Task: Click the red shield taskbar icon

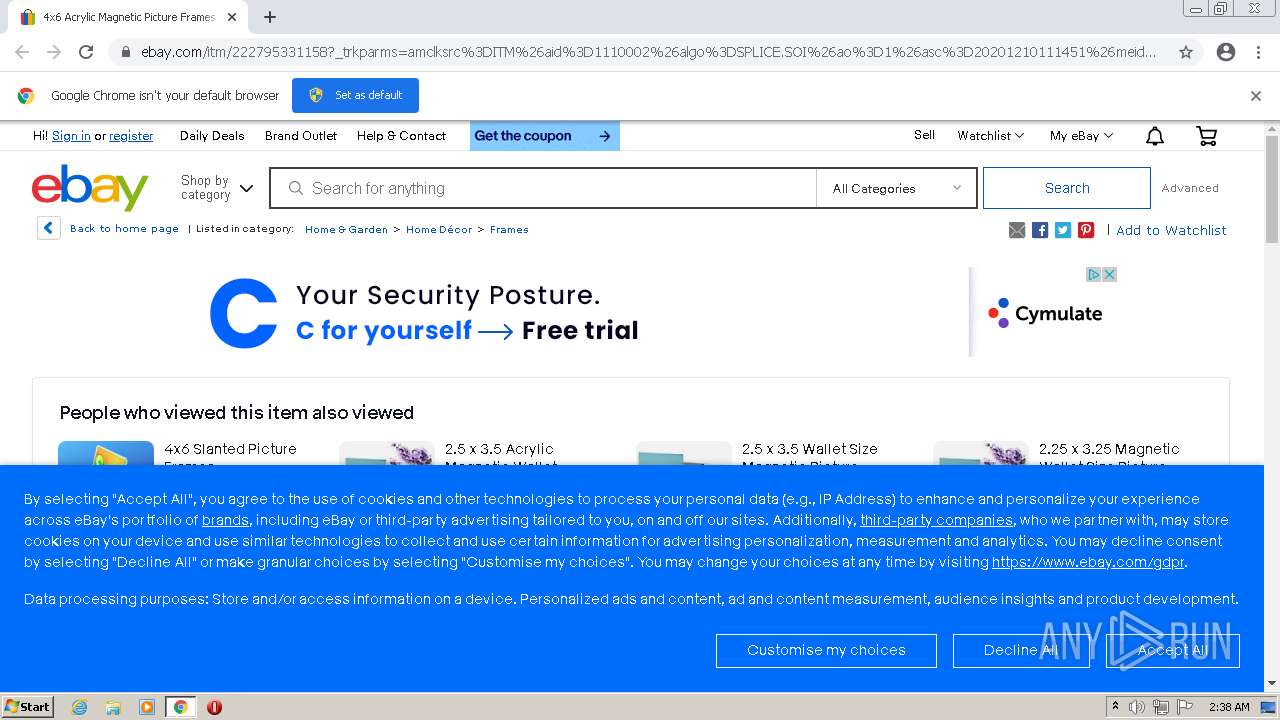Action: [214, 707]
